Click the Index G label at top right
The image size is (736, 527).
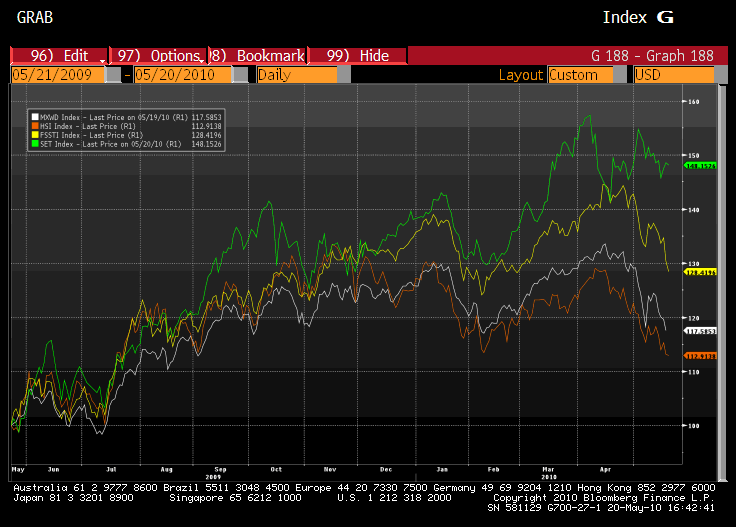tap(638, 17)
